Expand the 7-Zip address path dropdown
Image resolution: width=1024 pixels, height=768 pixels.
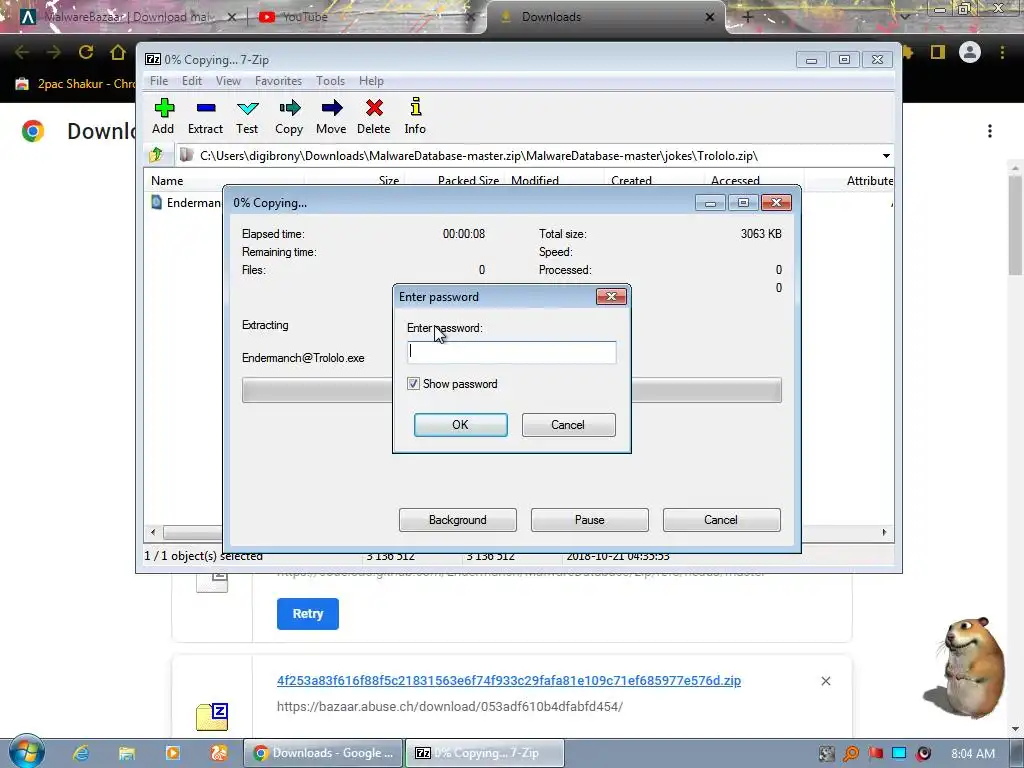point(886,155)
